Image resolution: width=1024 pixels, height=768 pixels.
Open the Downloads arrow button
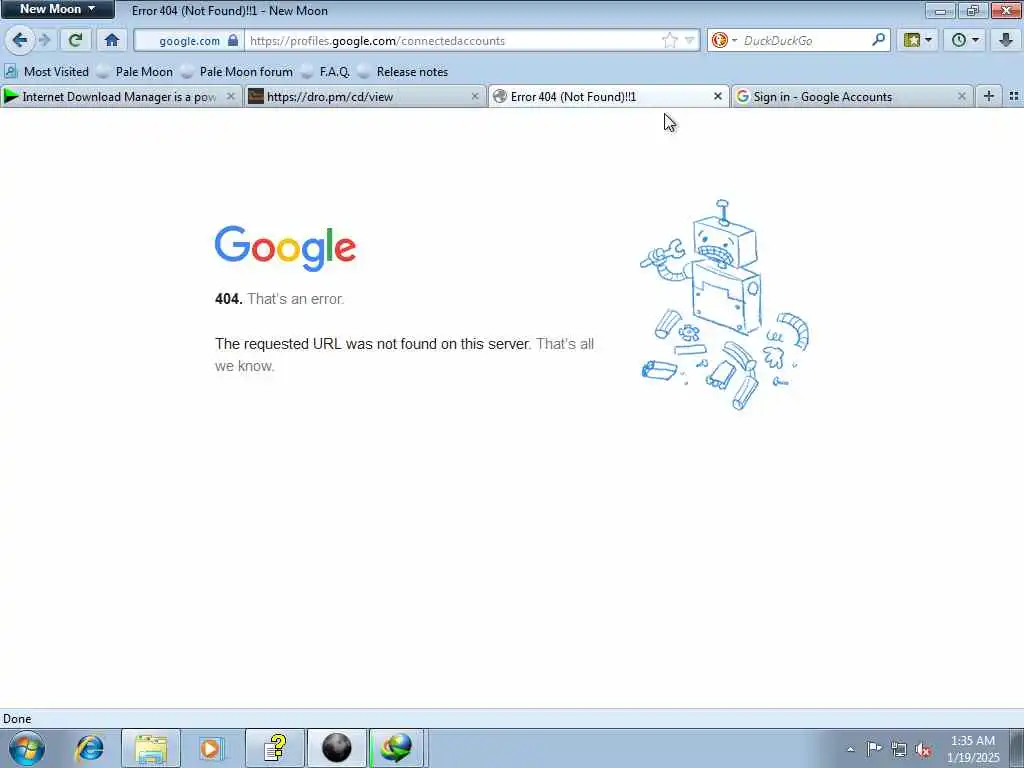tap(1006, 40)
